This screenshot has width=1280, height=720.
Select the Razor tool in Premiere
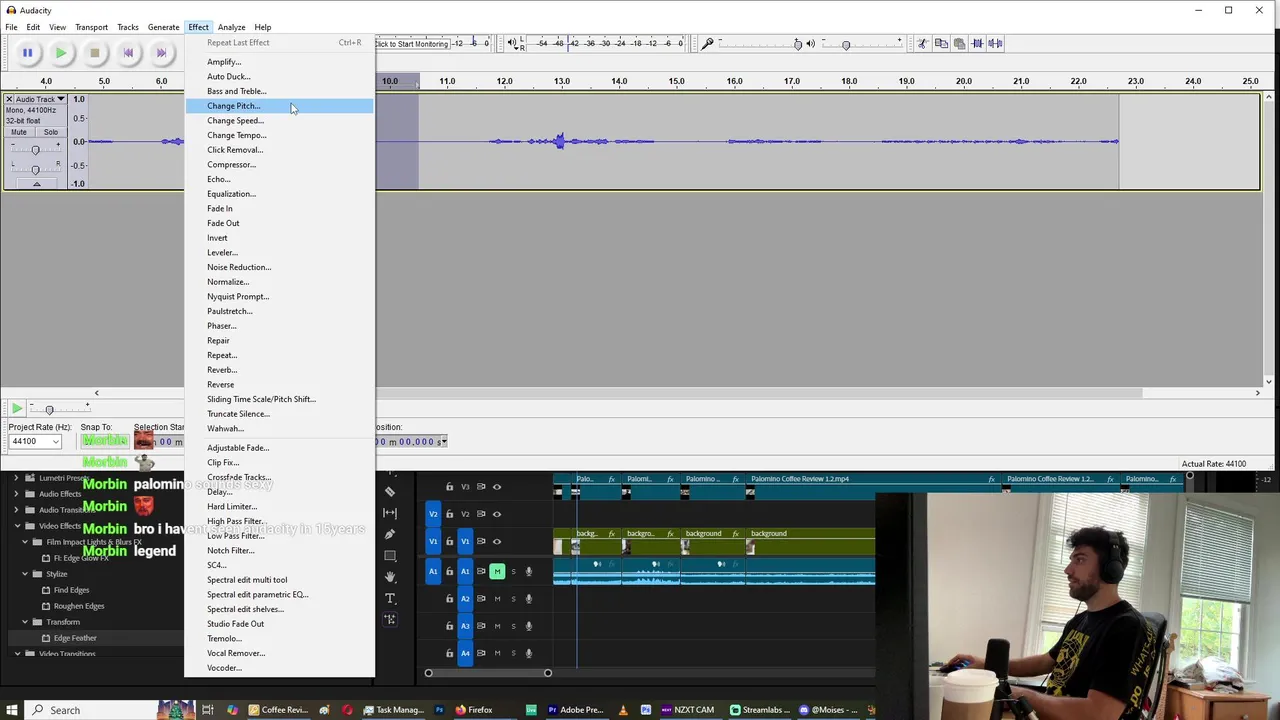[x=390, y=491]
